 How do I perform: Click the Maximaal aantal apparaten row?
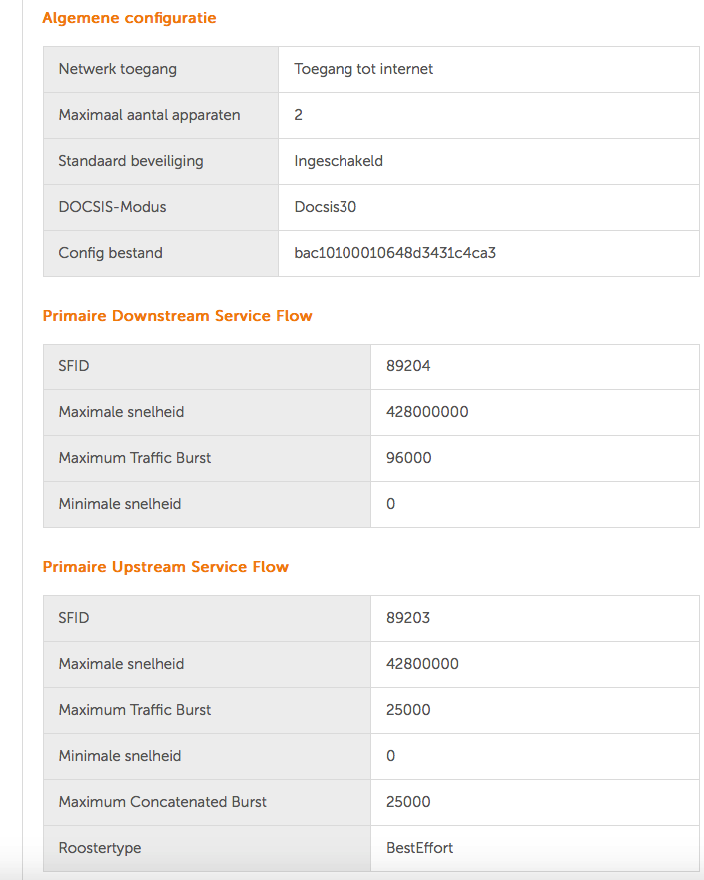(371, 116)
